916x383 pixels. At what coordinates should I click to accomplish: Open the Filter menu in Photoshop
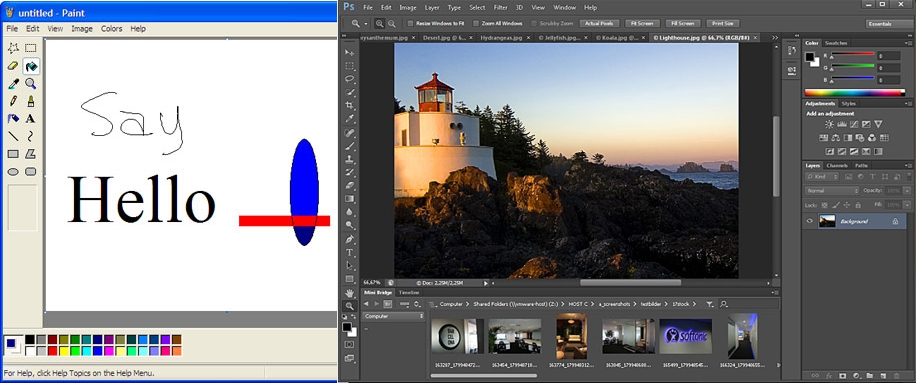501,8
